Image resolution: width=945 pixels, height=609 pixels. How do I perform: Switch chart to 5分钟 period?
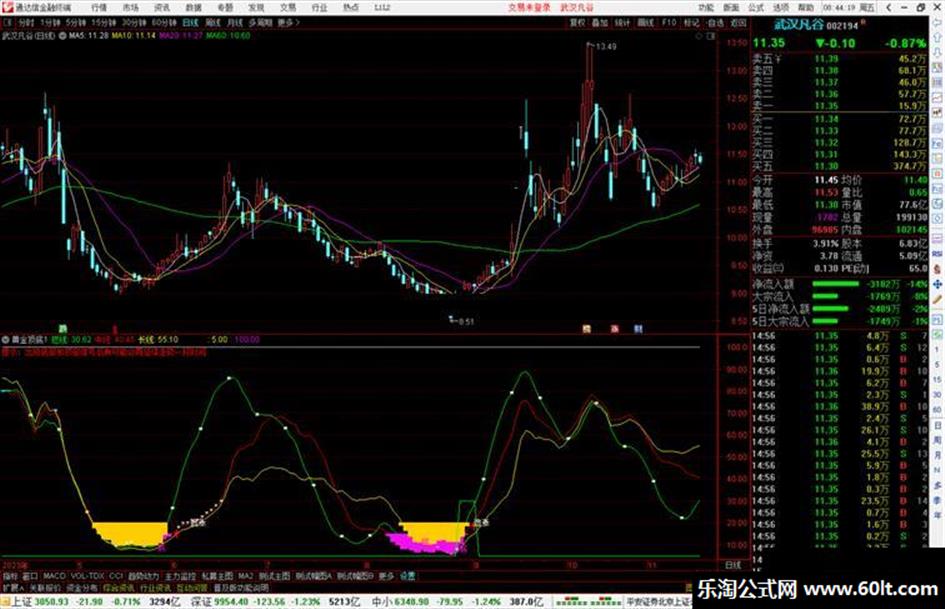click(x=75, y=22)
